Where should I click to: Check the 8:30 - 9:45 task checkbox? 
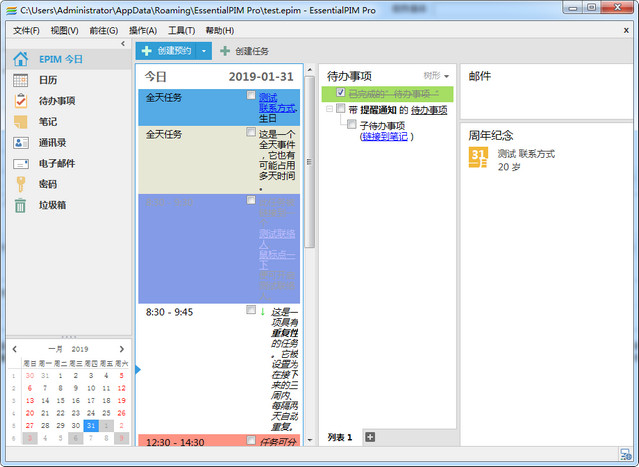pyautogui.click(x=251, y=311)
